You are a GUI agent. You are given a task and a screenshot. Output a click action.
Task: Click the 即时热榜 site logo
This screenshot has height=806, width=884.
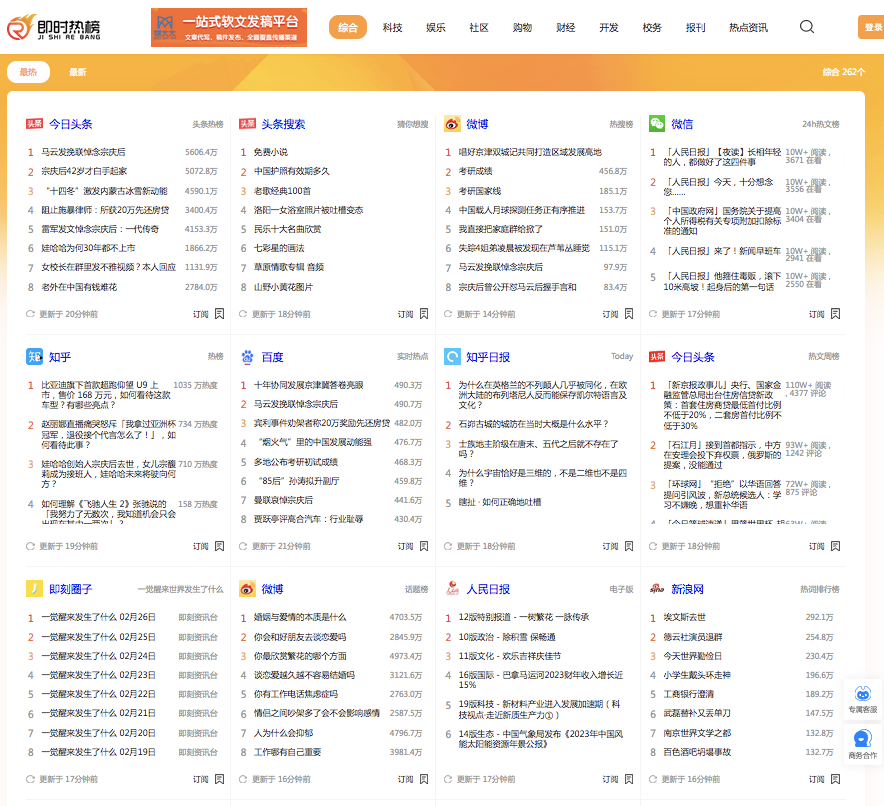tap(54, 28)
